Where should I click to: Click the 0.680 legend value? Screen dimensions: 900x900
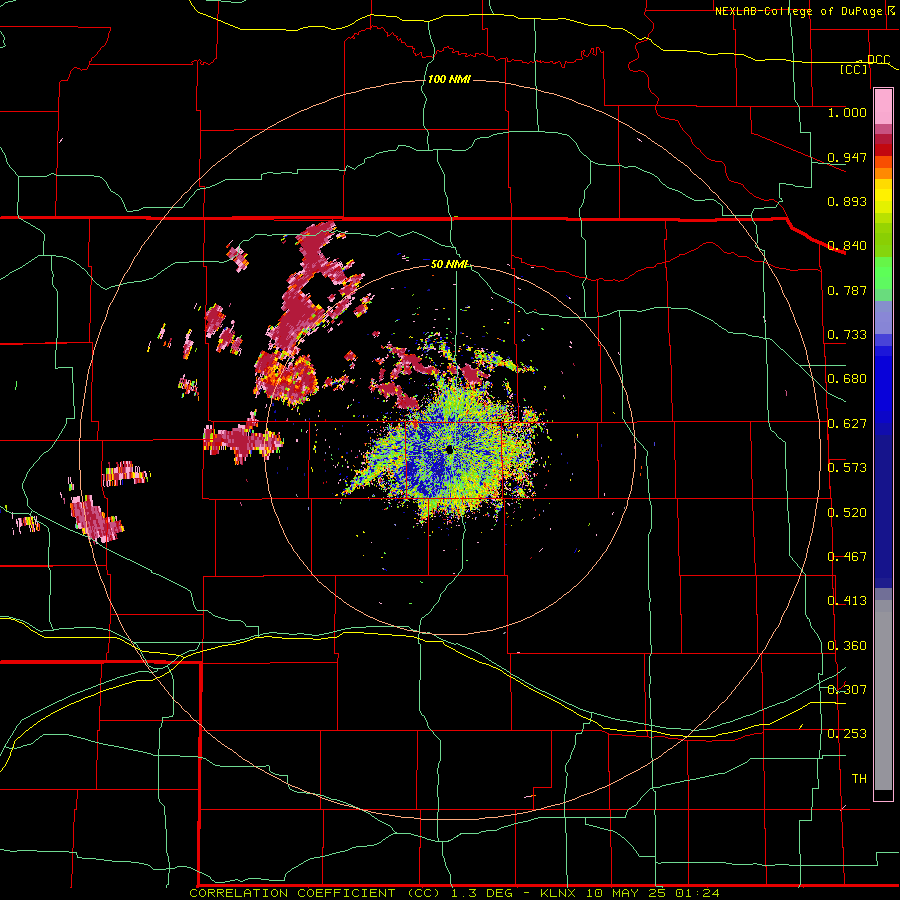point(847,379)
